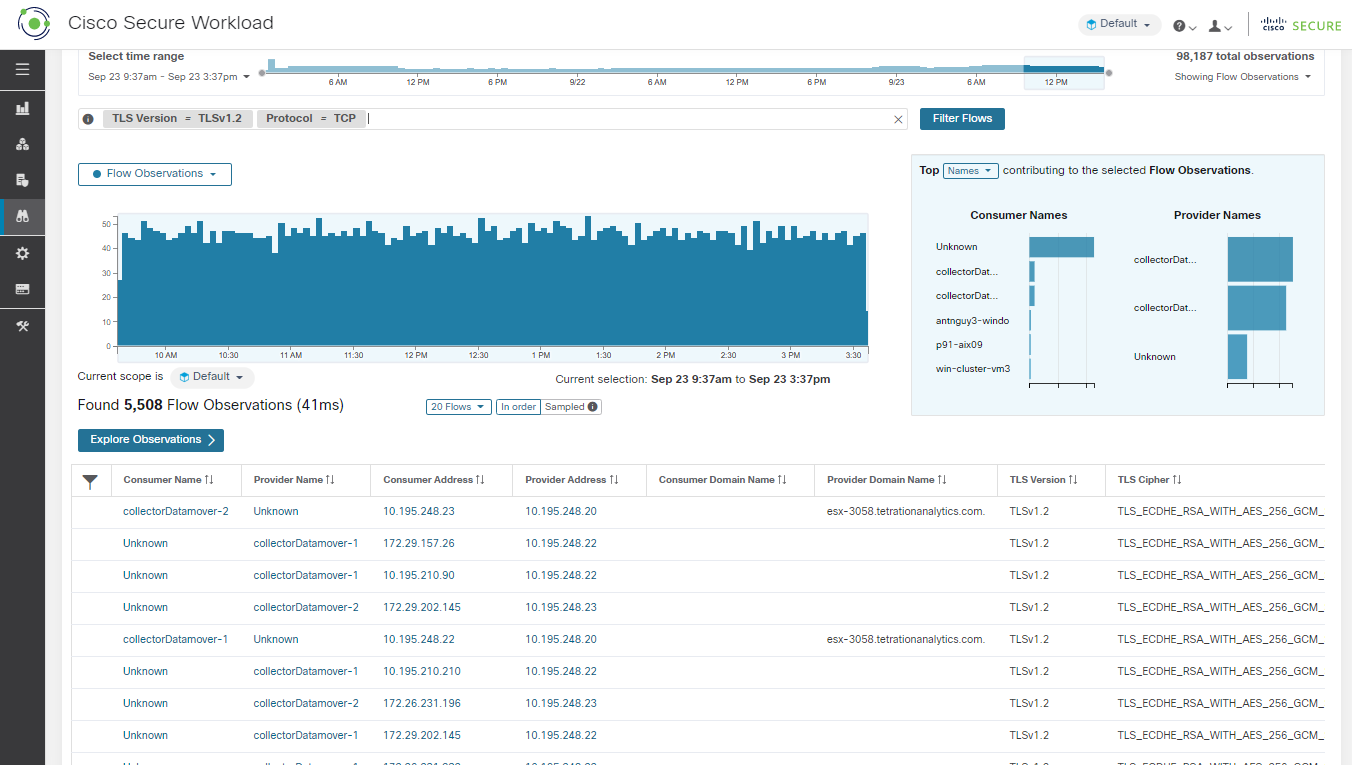Open the user profile menu
1352x765 pixels.
pyautogui.click(x=1220, y=26)
